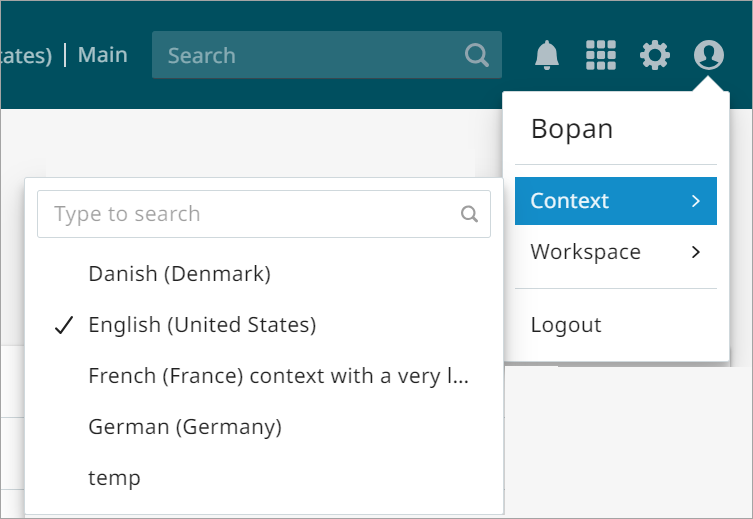
Task: Switch to the German (Germany) context
Action: pyautogui.click(x=185, y=427)
